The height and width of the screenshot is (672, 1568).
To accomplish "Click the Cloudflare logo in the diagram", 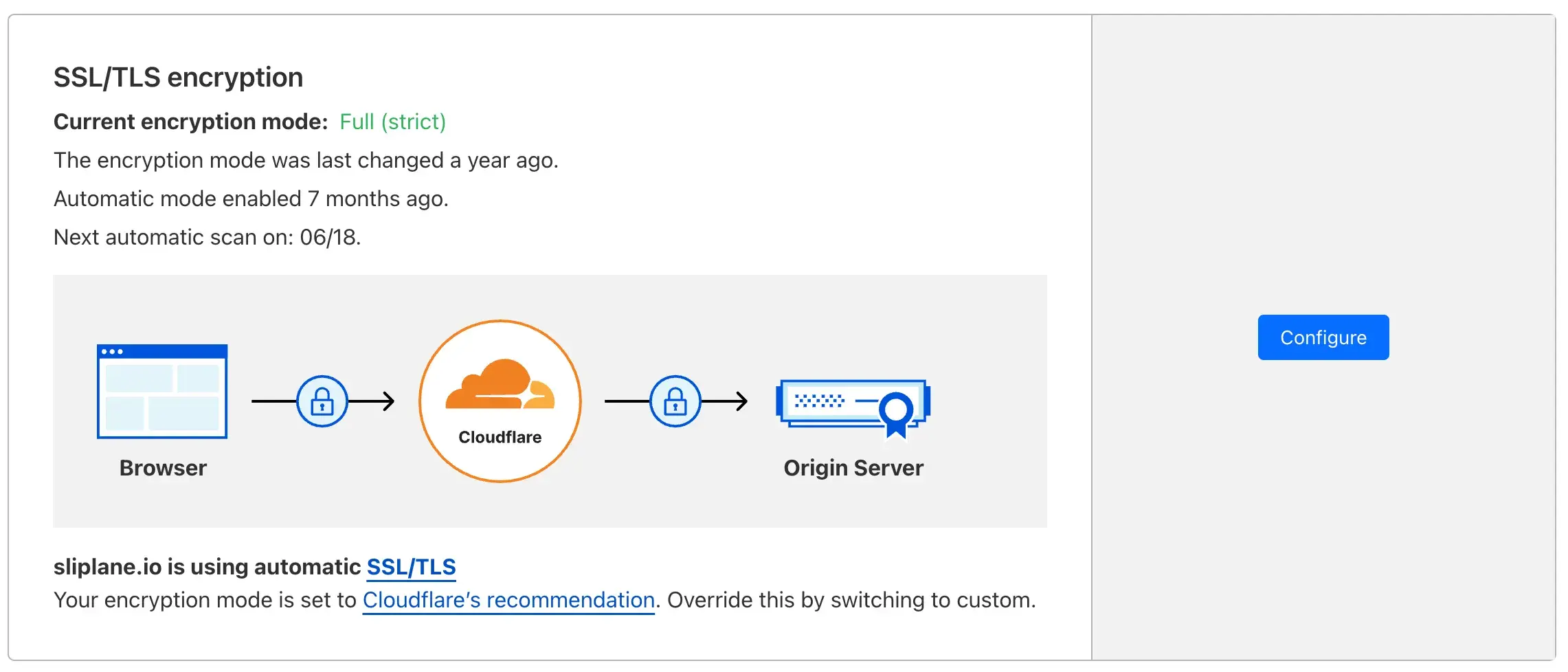I will coord(500,402).
